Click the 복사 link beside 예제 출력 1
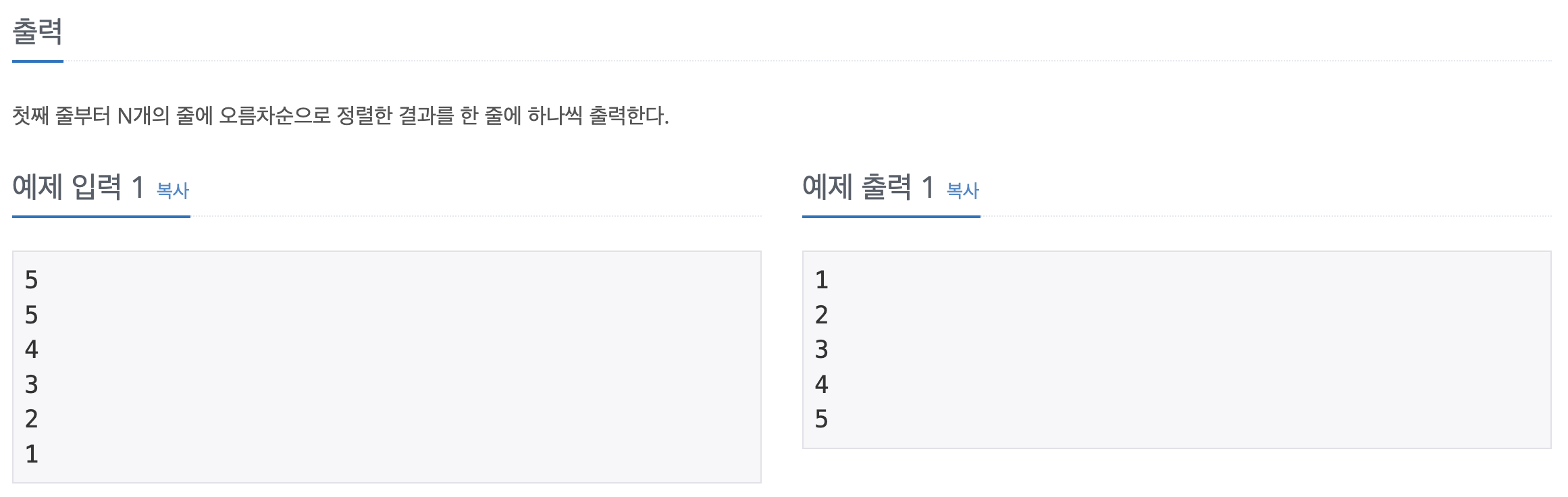 click(961, 191)
